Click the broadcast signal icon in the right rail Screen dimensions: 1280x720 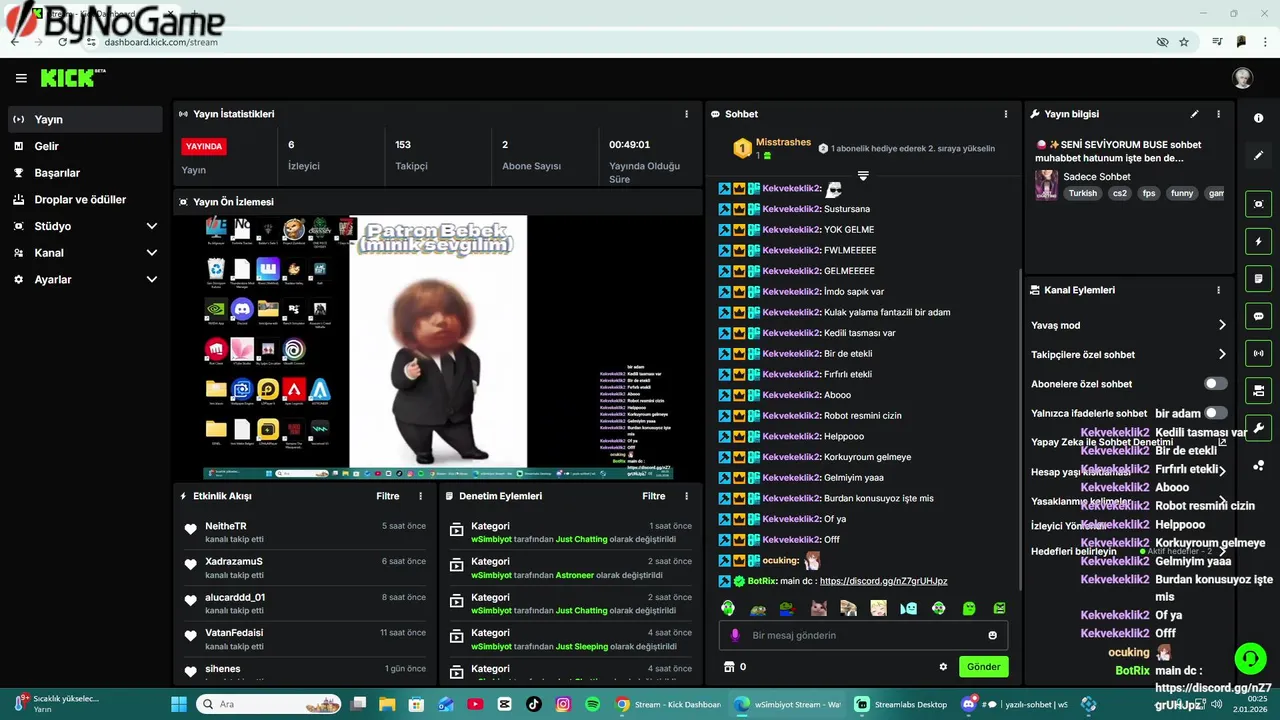[1258, 353]
